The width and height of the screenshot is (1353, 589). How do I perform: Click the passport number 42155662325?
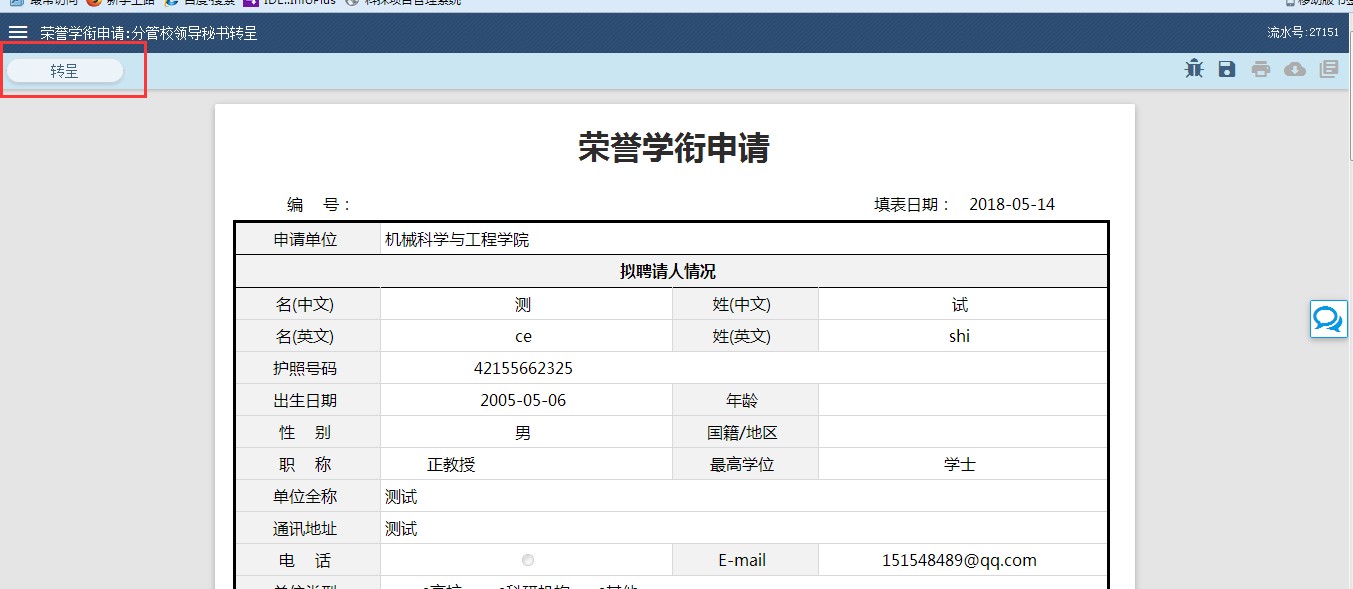523,368
